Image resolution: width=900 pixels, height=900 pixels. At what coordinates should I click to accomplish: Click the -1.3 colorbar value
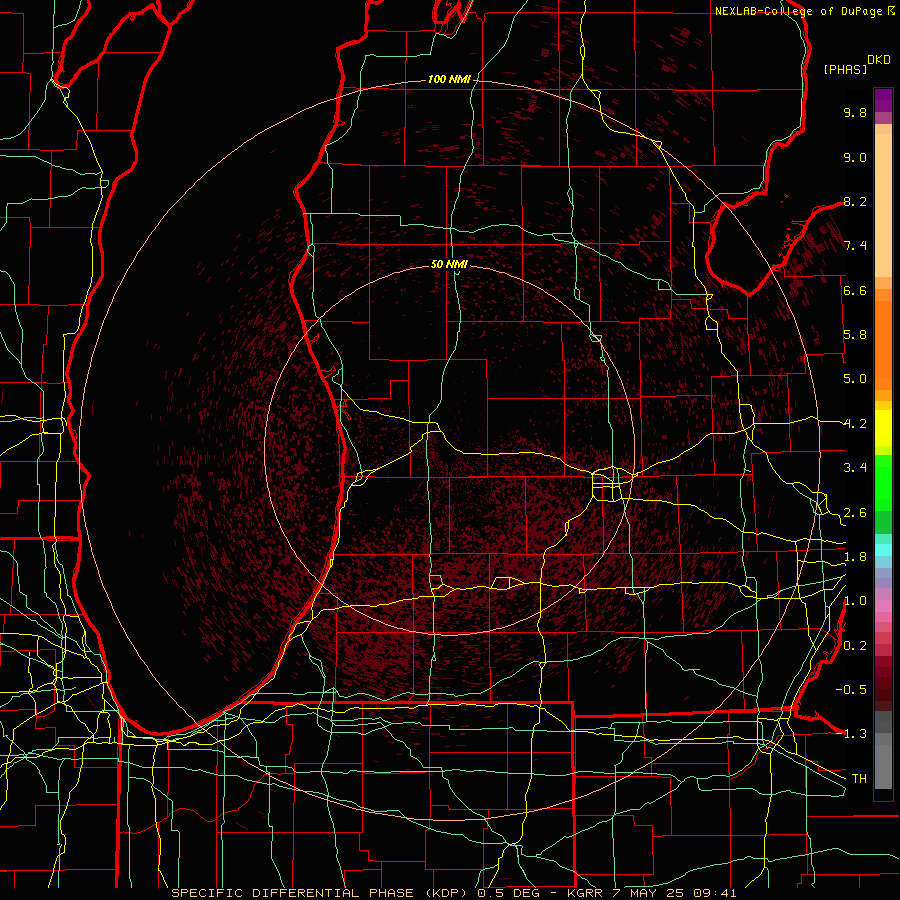pos(851,734)
